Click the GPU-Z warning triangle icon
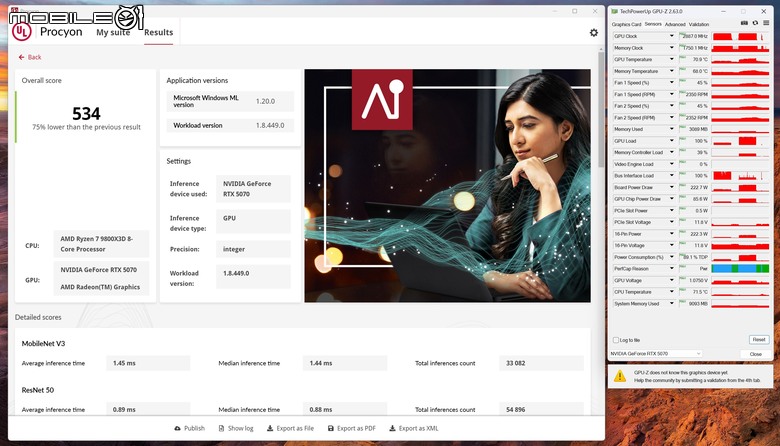780x446 pixels. pos(620,375)
